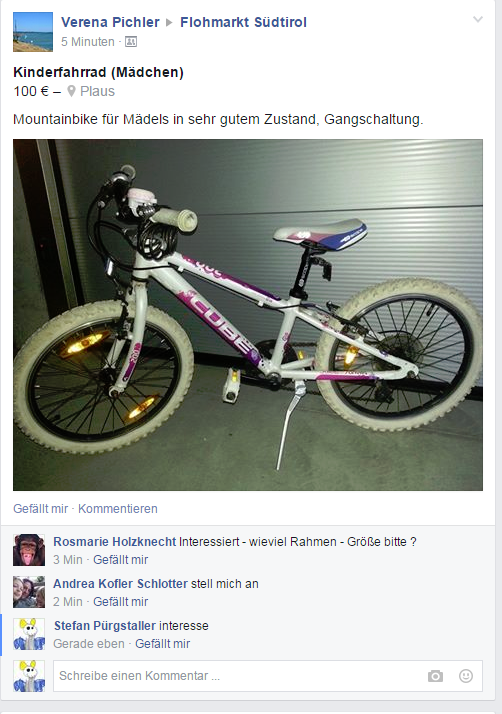The height and width of the screenshot is (714, 502).
Task: Click Stefan Pürgstaller's comment avatar
Action: pos(29,634)
